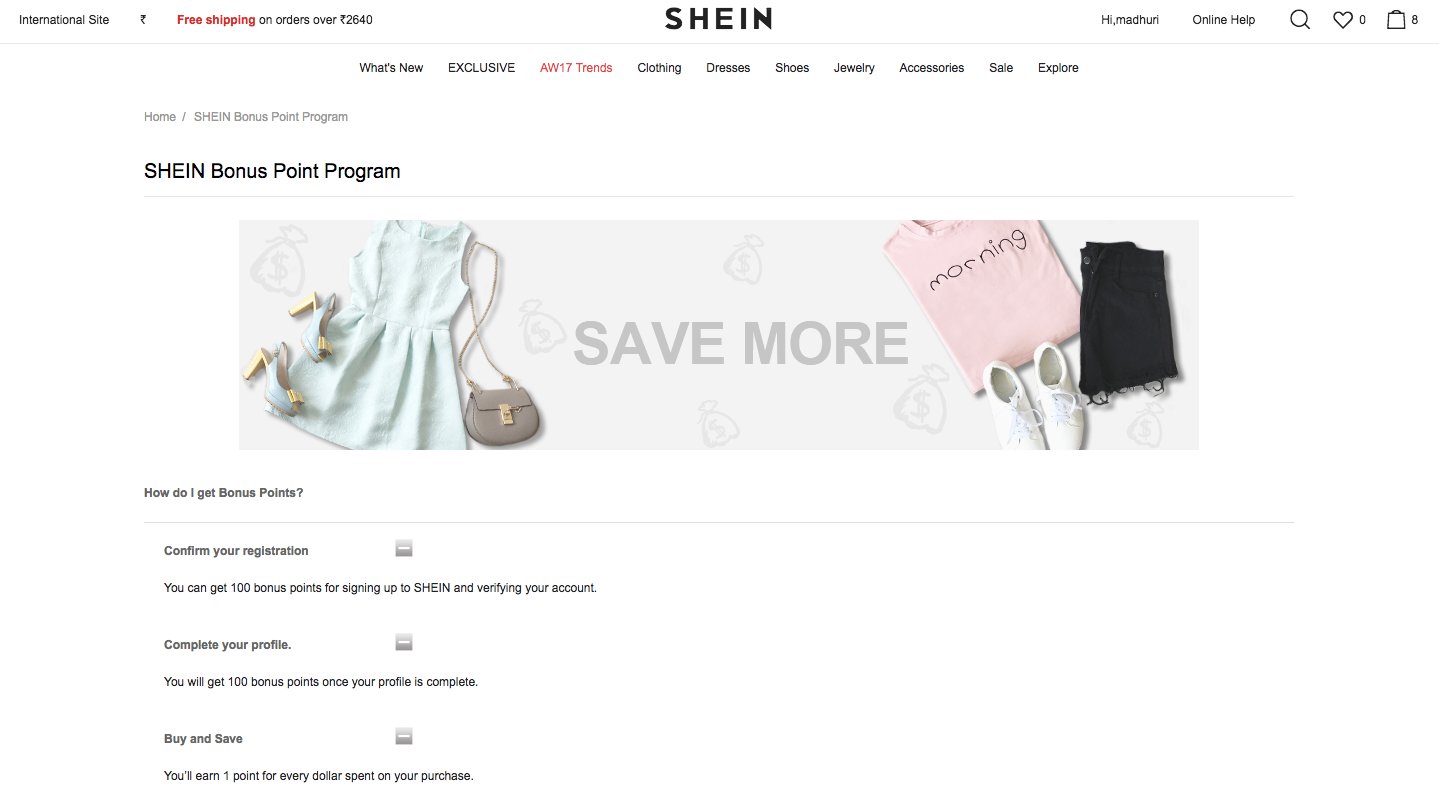Open the wishlist heart icon

pyautogui.click(x=1342, y=19)
